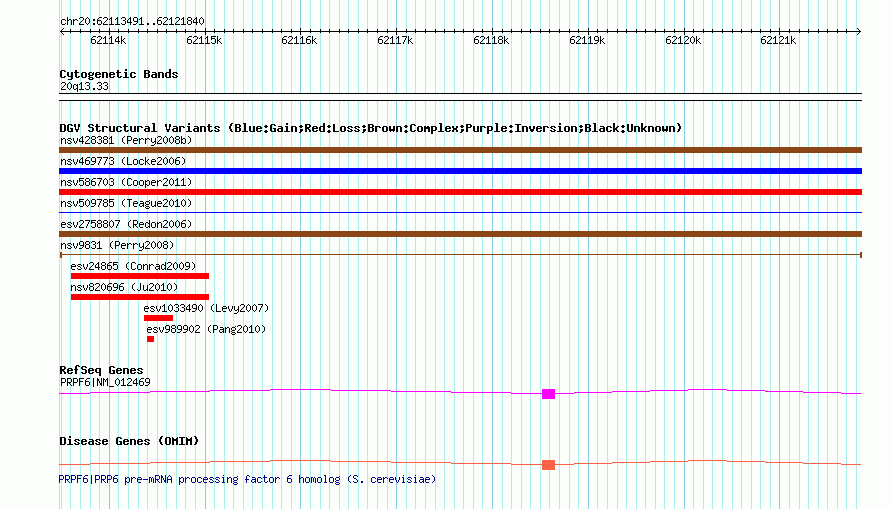Click the 62119k ruler tick label
Image resolution: width=890 pixels, height=509 pixels.
587,40
